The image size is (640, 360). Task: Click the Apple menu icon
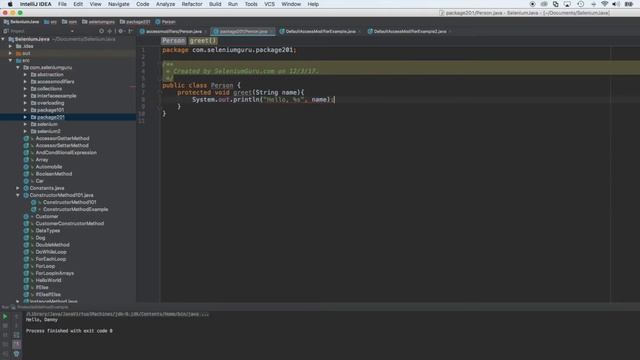10,4
